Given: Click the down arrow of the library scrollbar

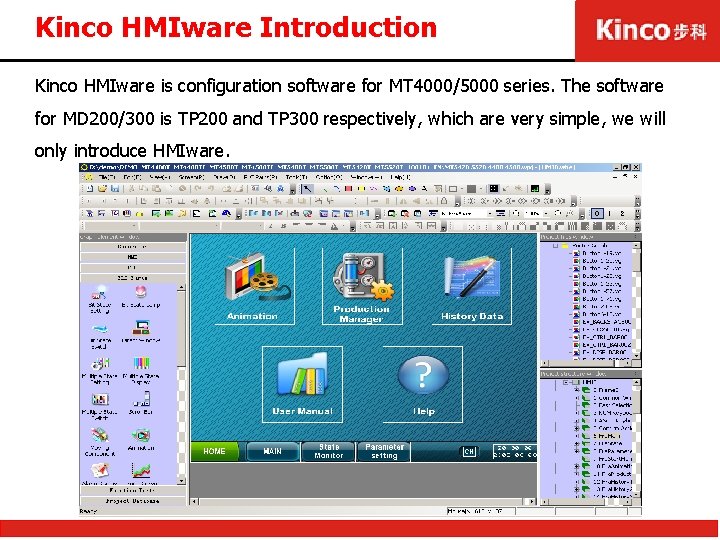Looking at the screenshot, I should coord(181,481).
